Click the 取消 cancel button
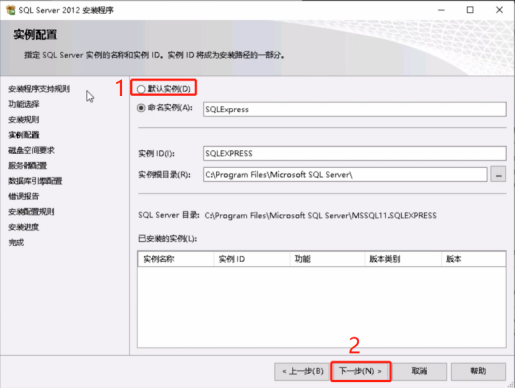This screenshot has height=388, width=515. click(x=419, y=371)
